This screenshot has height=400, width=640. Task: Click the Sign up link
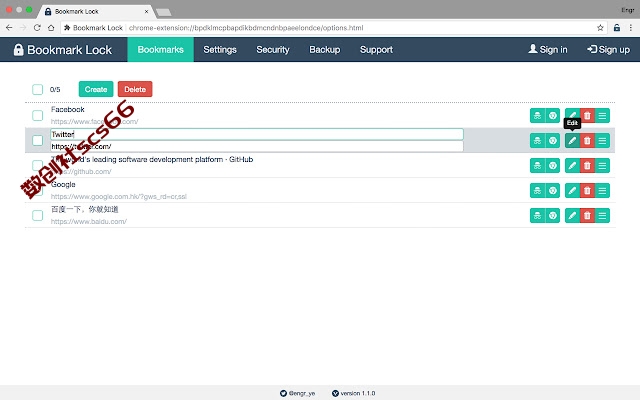[x=609, y=49]
